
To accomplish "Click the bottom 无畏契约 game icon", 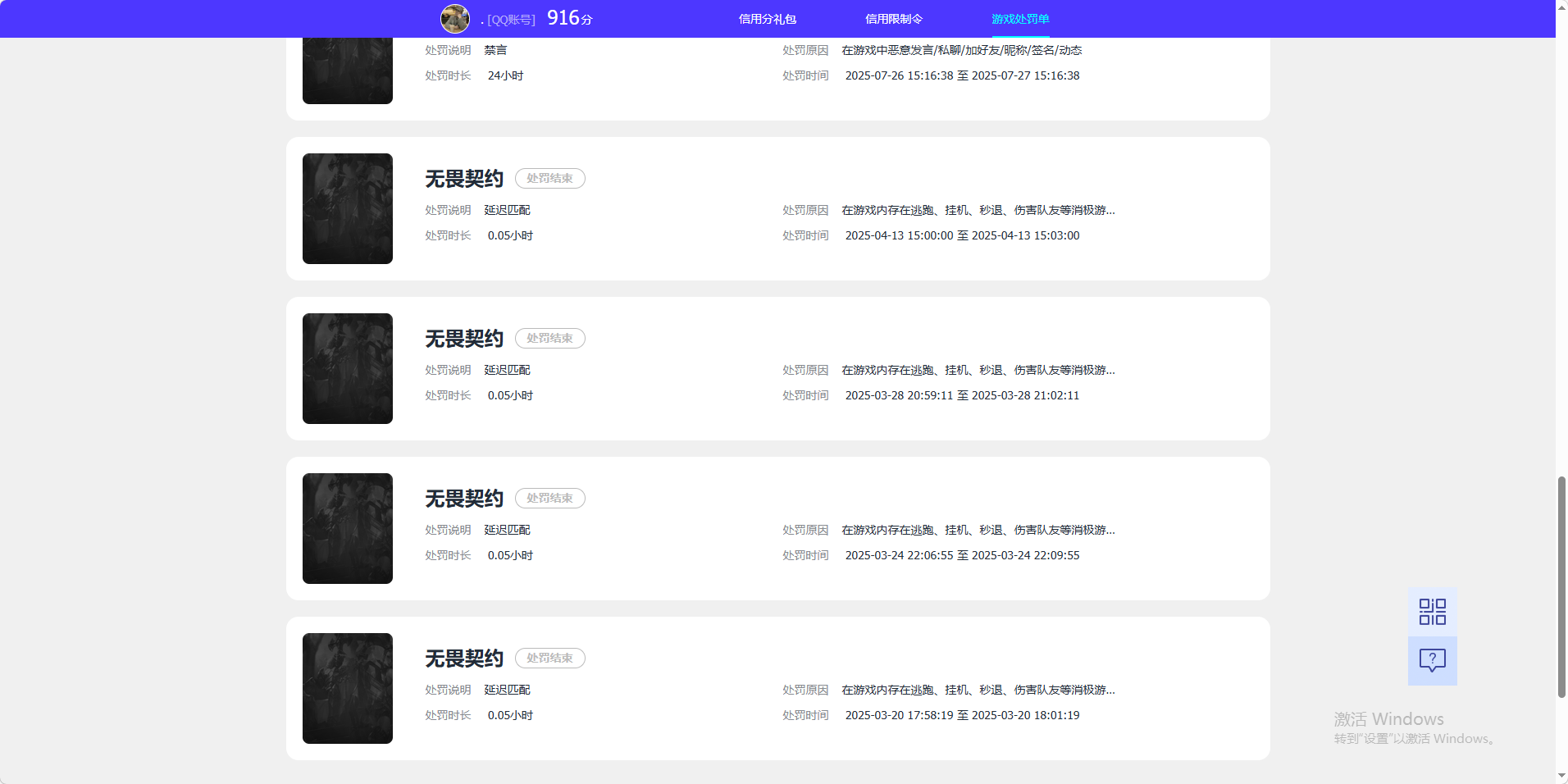I will [347, 688].
